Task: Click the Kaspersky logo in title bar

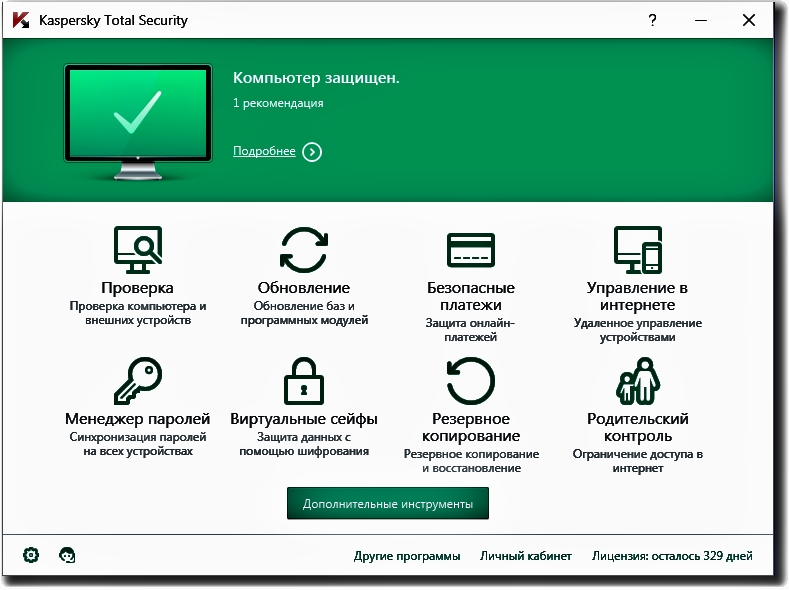Action: pyautogui.click(x=21, y=20)
